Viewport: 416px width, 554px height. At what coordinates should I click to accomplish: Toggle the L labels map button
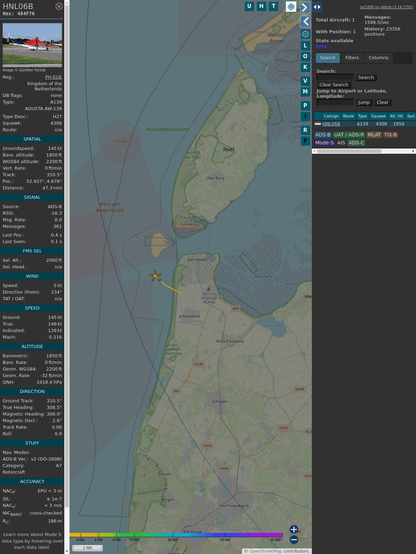tap(305, 46)
